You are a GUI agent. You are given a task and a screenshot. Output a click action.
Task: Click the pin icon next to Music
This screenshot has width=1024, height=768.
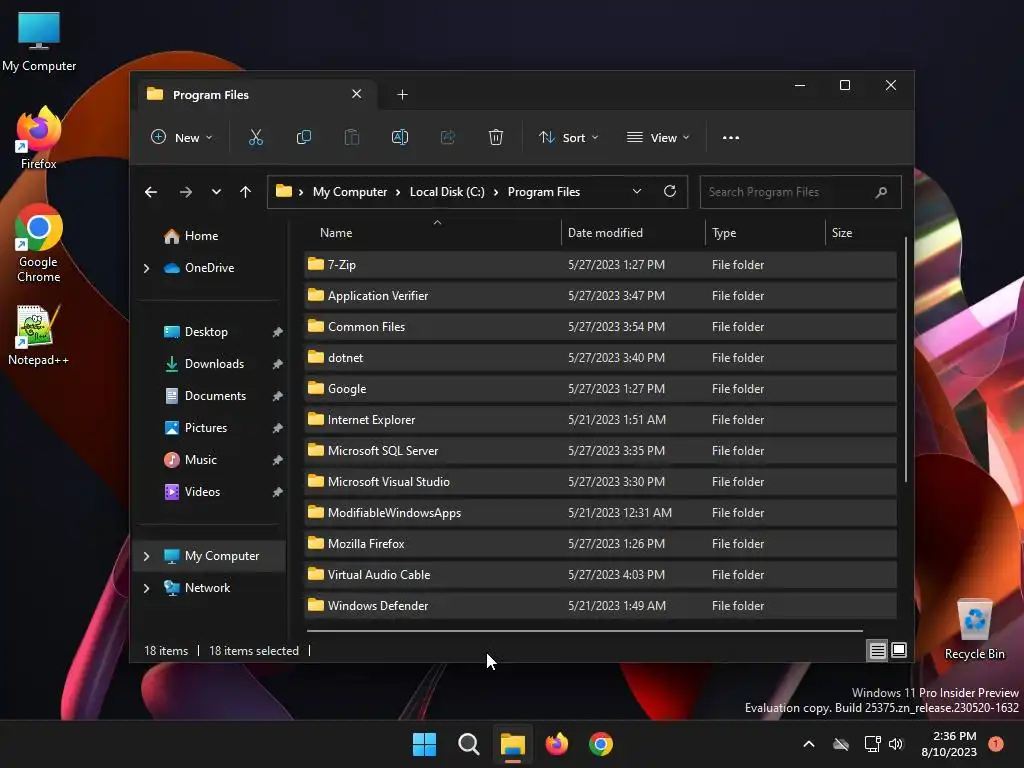coord(278,460)
